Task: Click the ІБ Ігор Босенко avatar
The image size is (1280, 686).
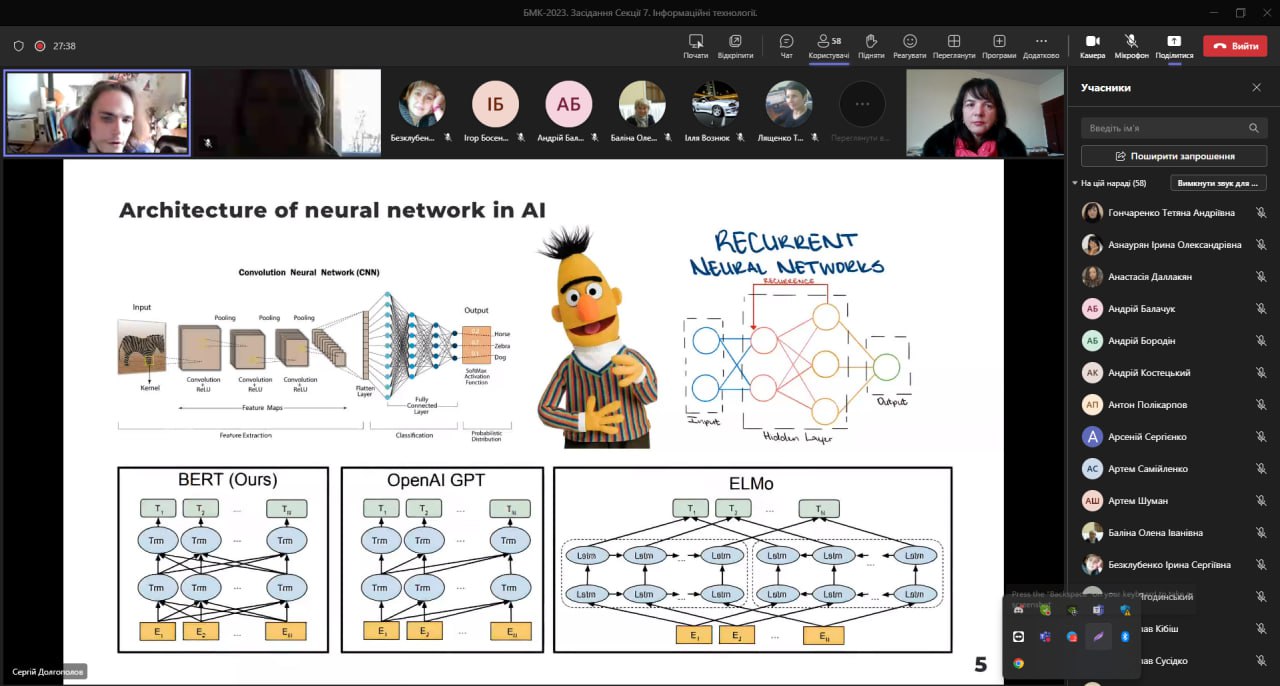Action: click(x=496, y=104)
